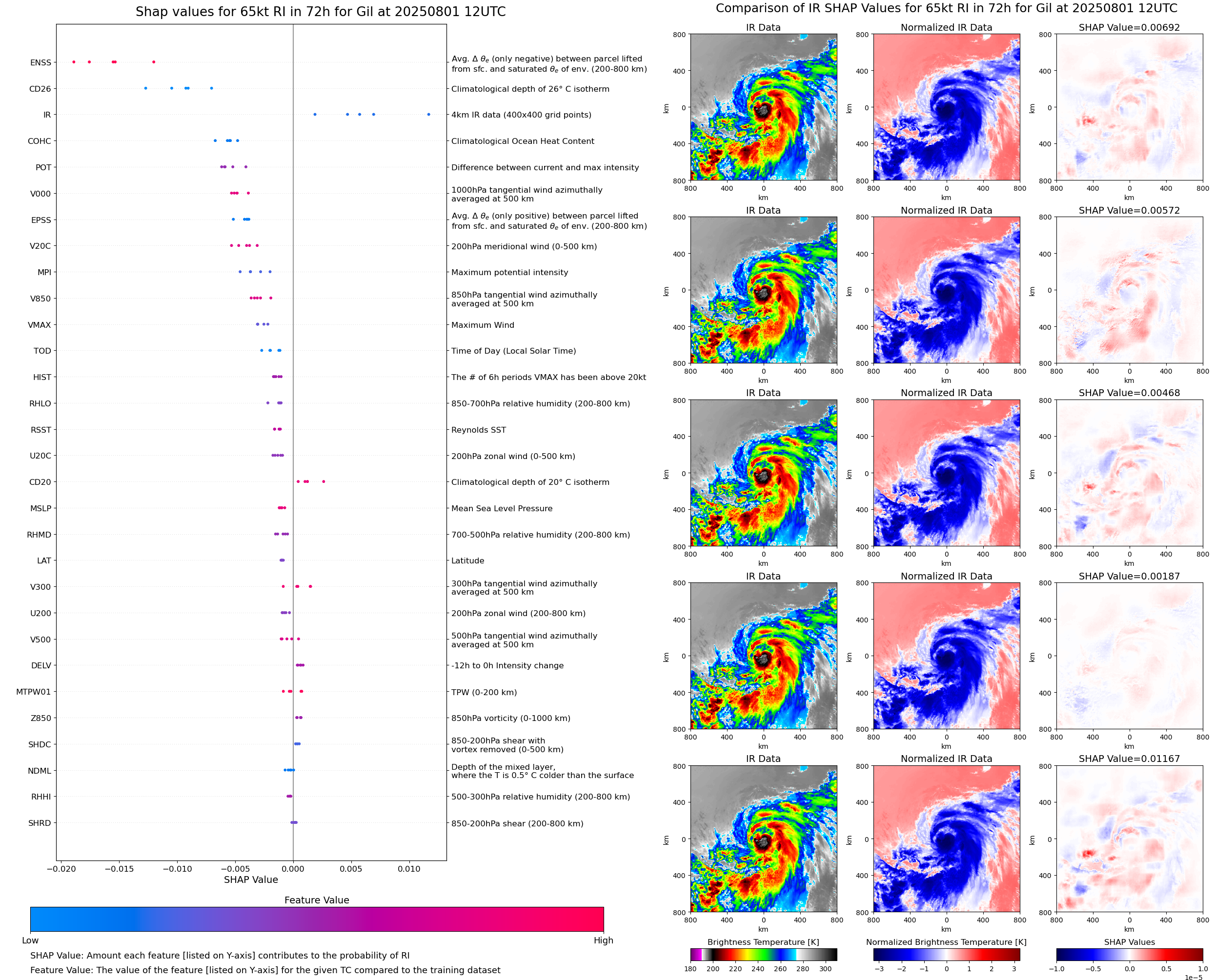Click the left plot title text
The width and height of the screenshot is (1215, 980).
coord(320,12)
